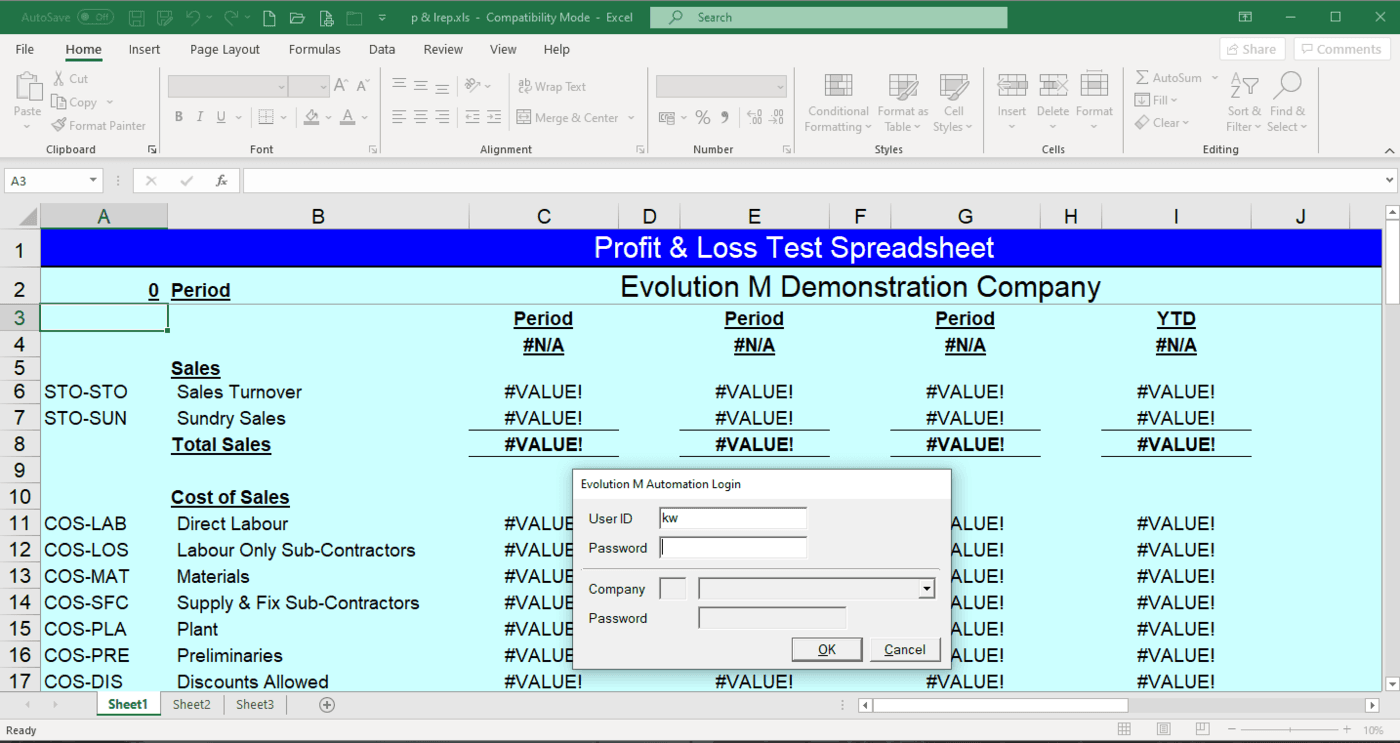
Task: Click the Increase Indent icon
Action: tap(495, 117)
